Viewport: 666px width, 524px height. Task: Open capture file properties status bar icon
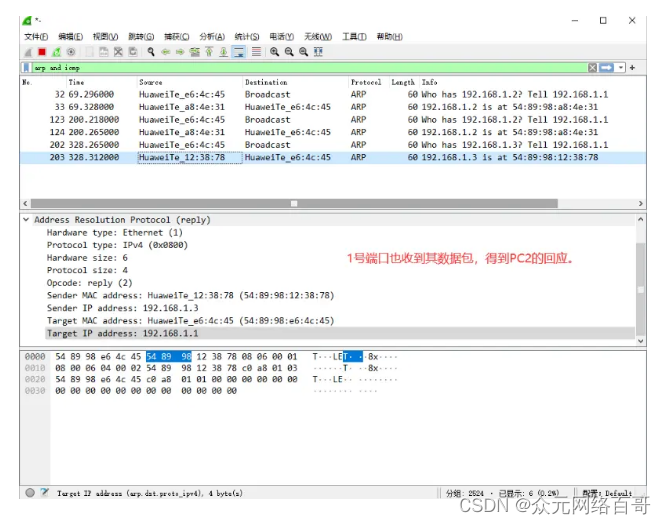pos(44,493)
